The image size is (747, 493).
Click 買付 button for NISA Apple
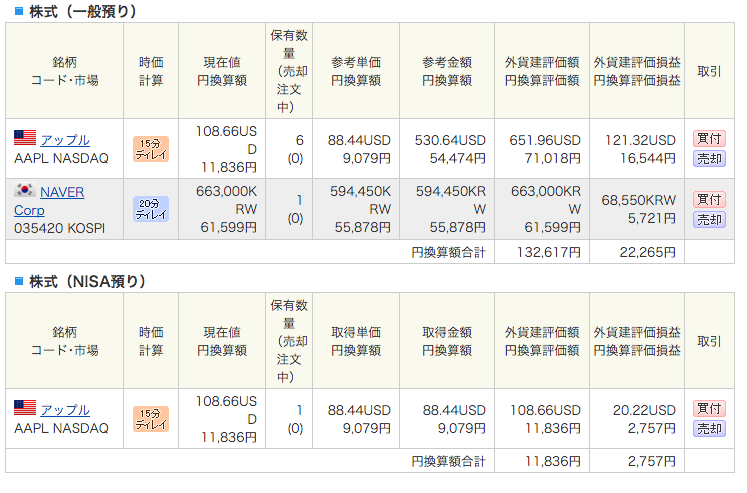pyautogui.click(x=709, y=409)
